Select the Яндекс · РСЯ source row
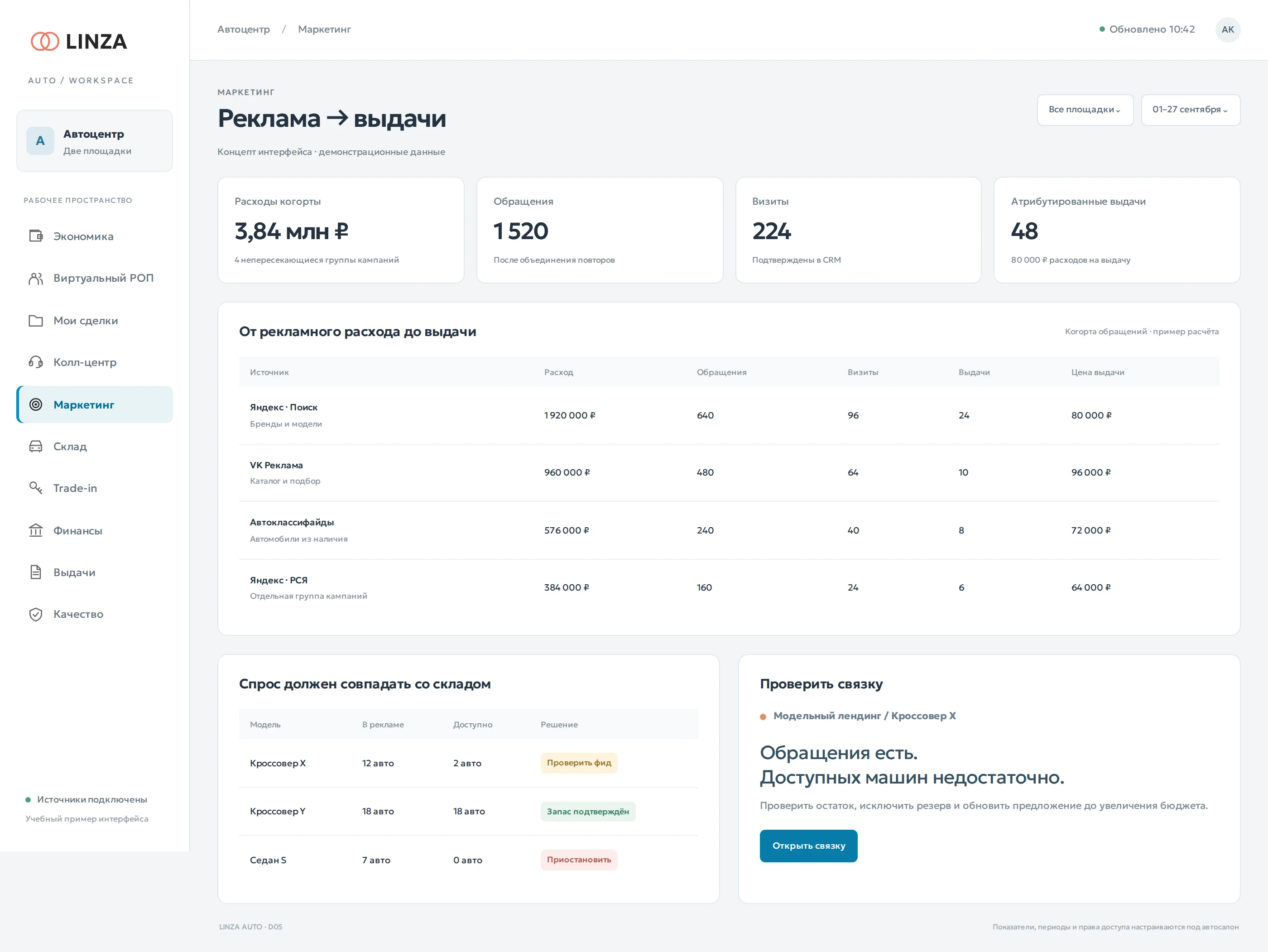1268x952 pixels. pos(729,588)
